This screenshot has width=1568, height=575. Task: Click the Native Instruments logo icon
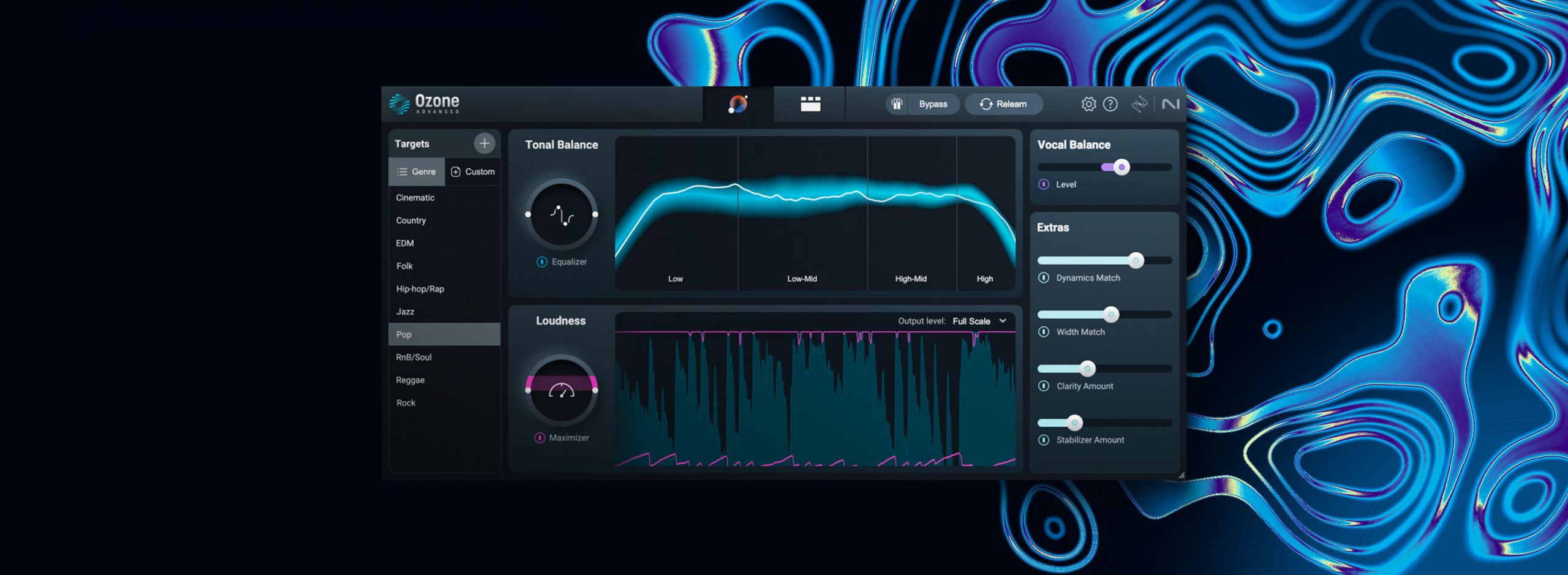click(1170, 104)
